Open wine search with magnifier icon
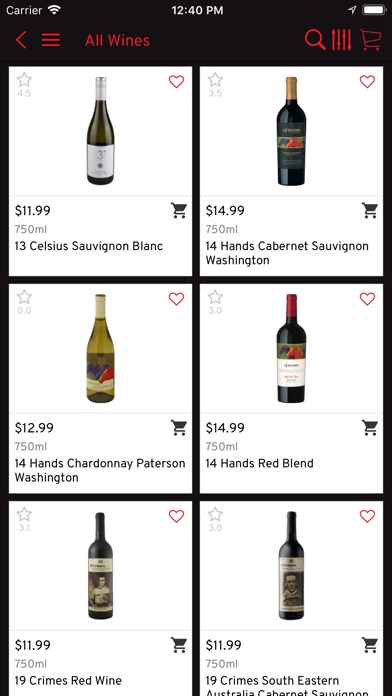 315,40
